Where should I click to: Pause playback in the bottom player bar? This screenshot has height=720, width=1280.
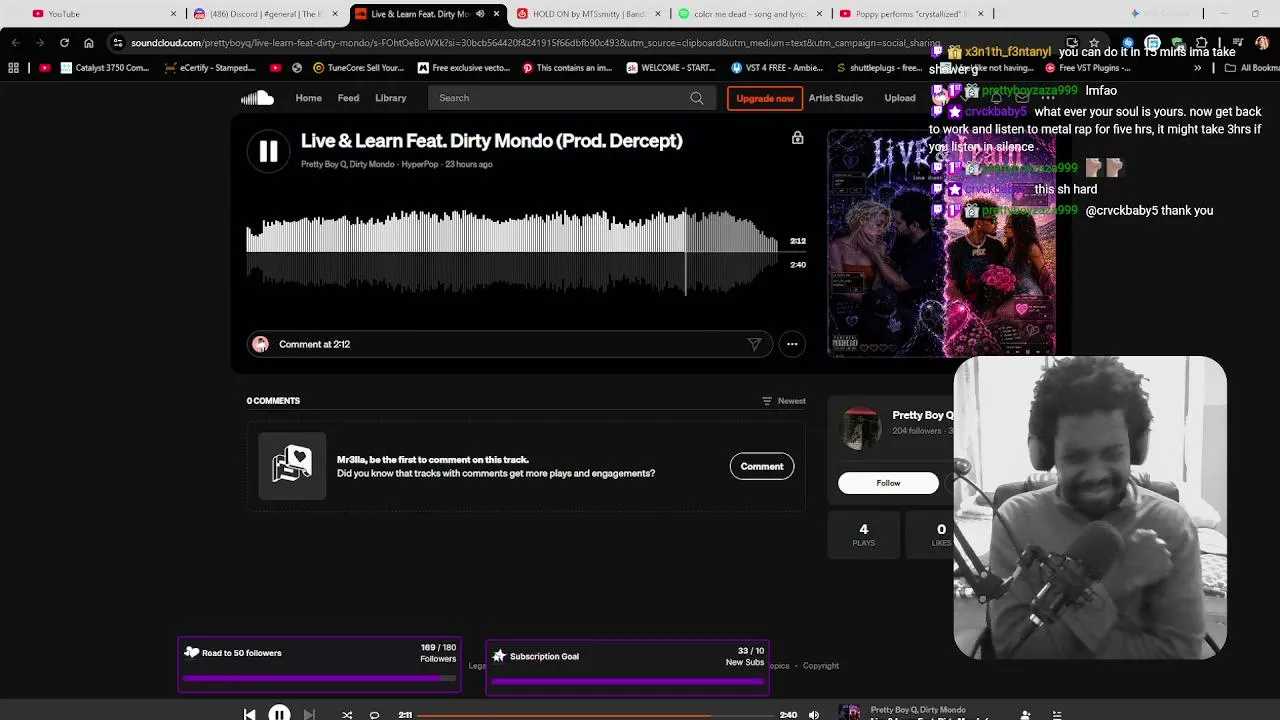[279, 714]
